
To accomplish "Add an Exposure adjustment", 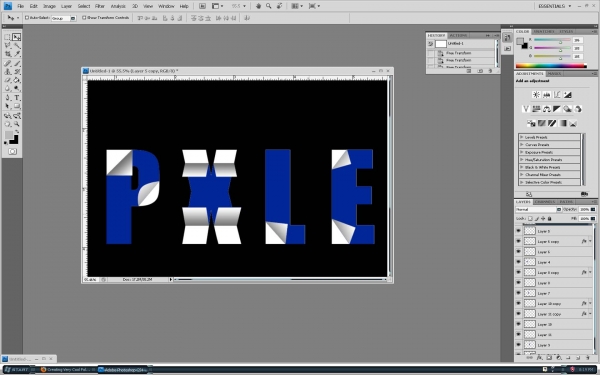I will 567,95.
